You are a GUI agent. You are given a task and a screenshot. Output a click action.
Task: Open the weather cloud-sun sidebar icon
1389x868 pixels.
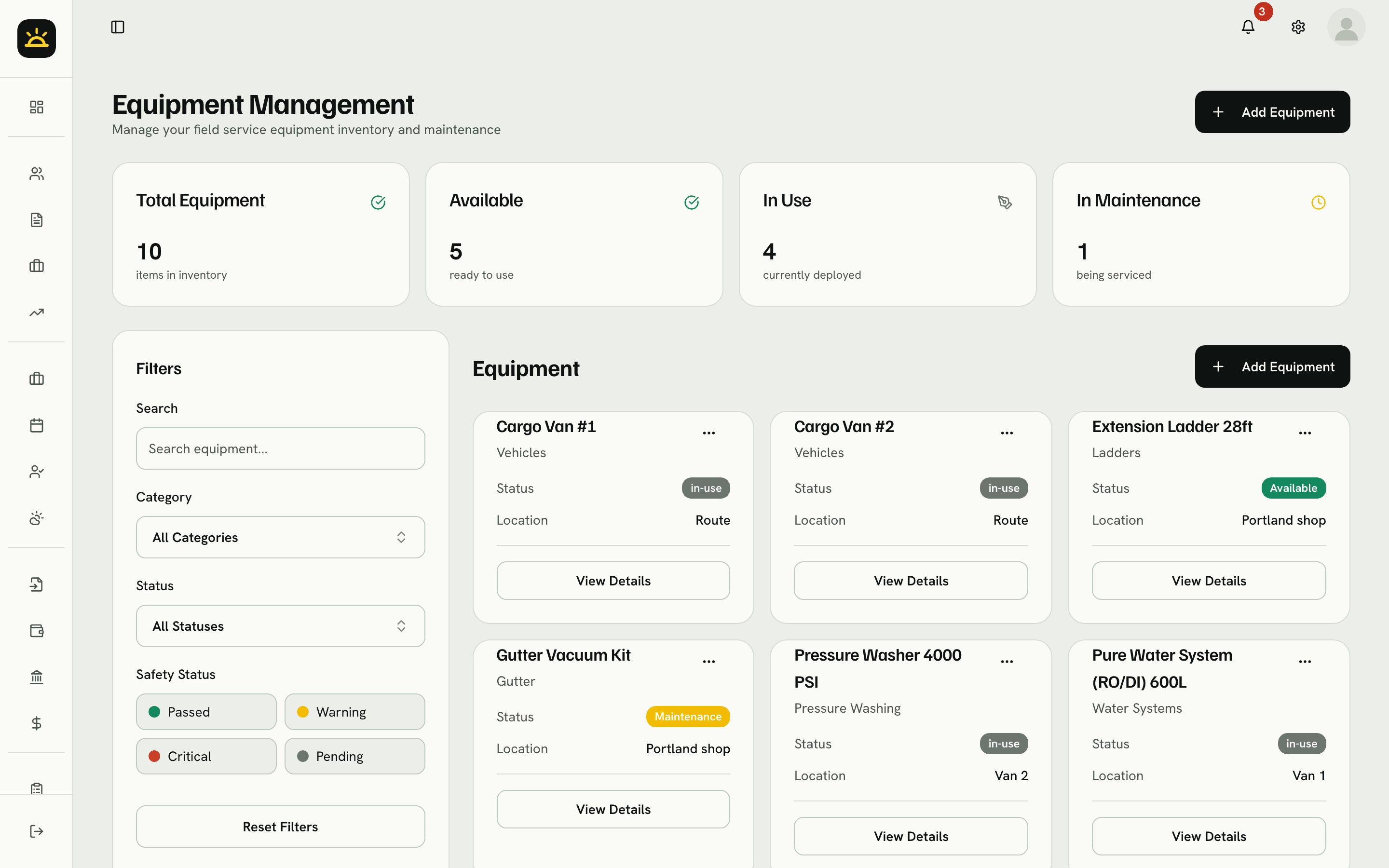click(36, 518)
